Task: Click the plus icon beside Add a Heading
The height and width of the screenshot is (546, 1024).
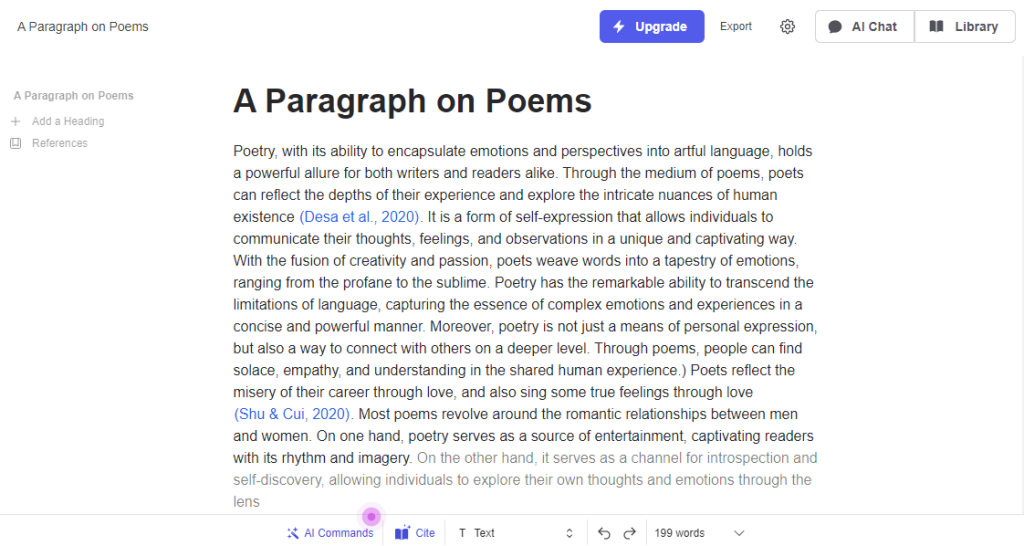Action: pos(15,121)
